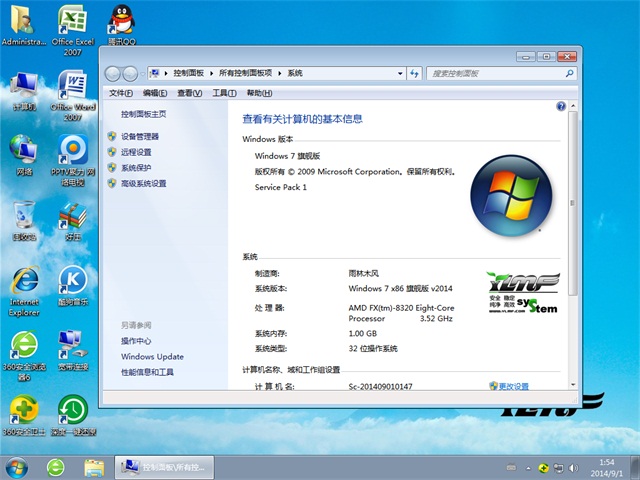Image resolution: width=640 pixels, height=480 pixels.
Task: Expand the 所有控制面板项 breadcrumb arrow
Action: point(280,73)
